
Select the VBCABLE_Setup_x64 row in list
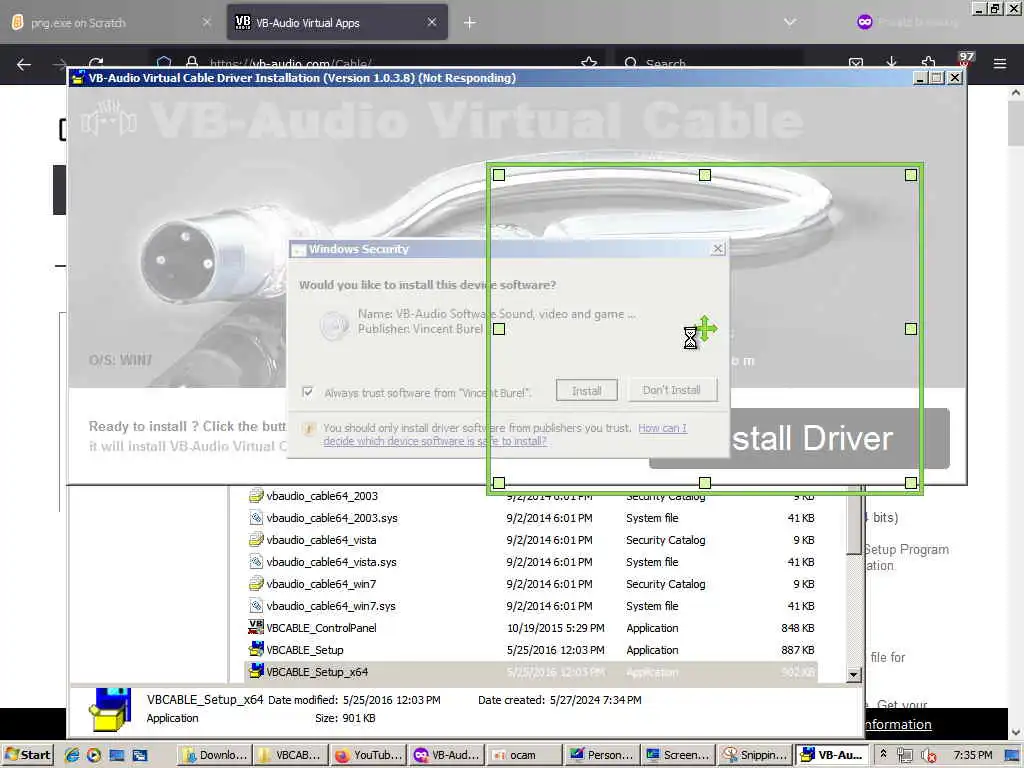pos(531,672)
